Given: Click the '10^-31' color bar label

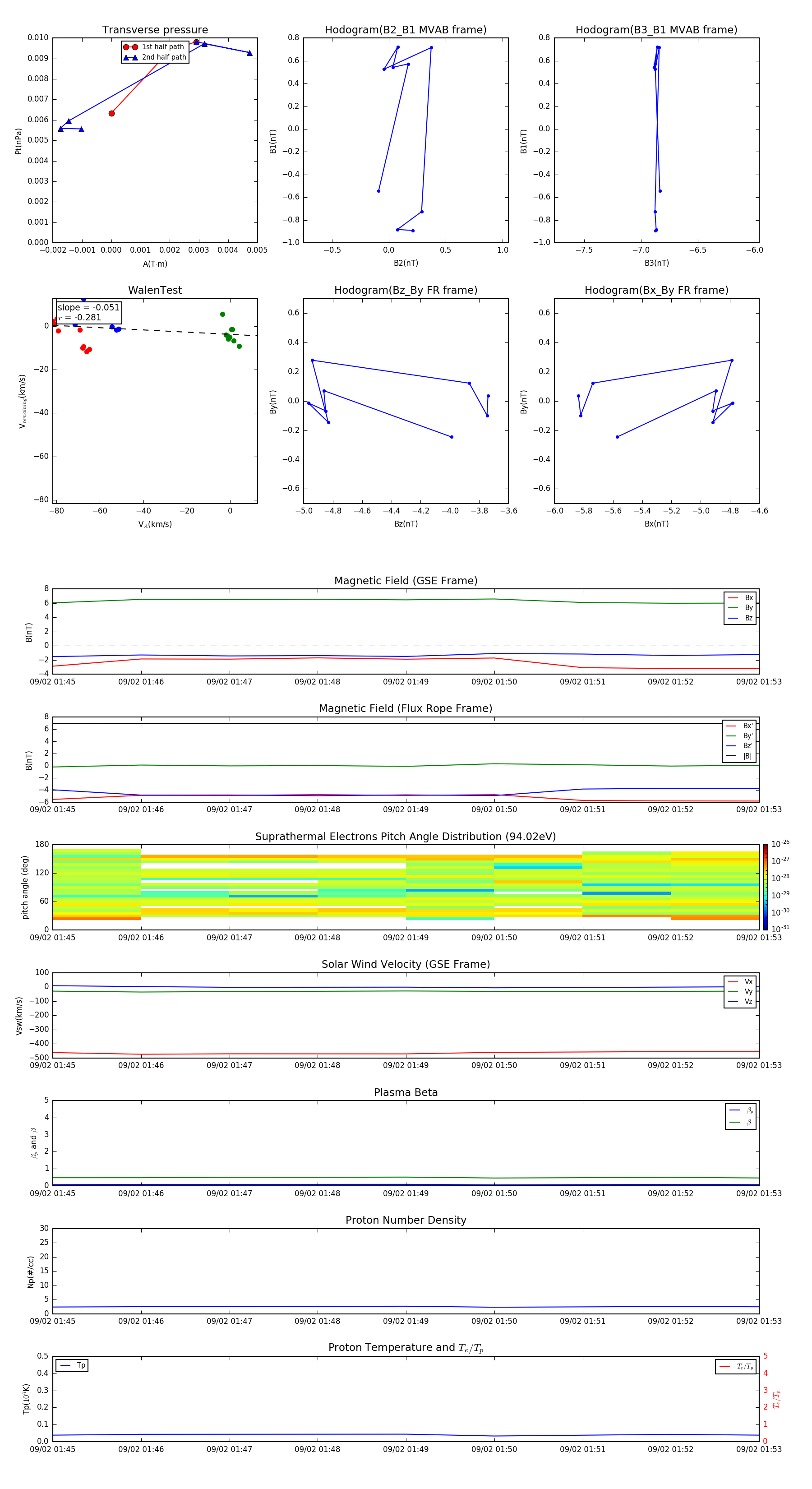Looking at the screenshot, I should click(x=780, y=929).
